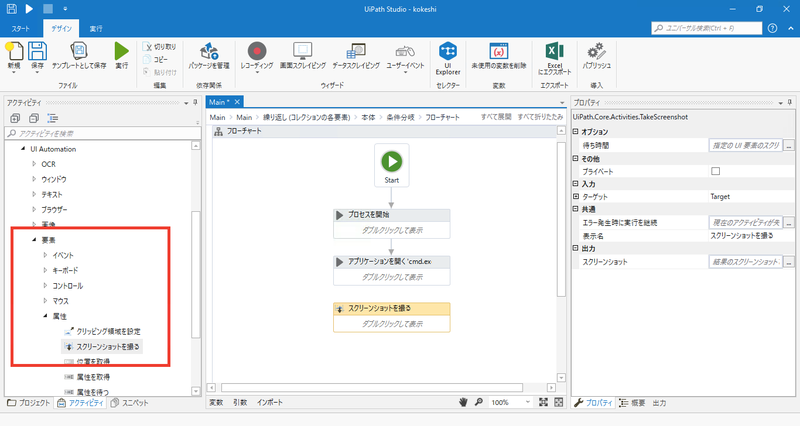The height and width of the screenshot is (426, 800).
Task: Open the インポート imports panel
Action: point(270,402)
